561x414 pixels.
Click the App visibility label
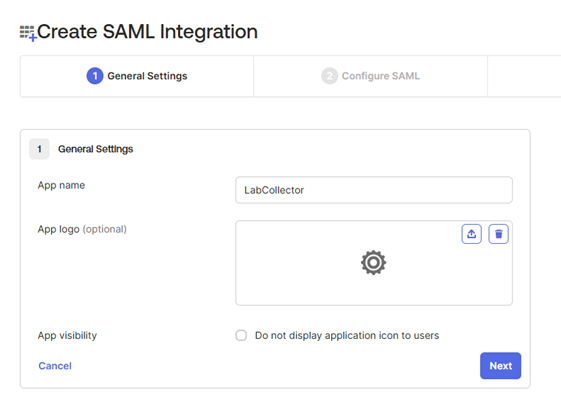pyautogui.click(x=67, y=335)
